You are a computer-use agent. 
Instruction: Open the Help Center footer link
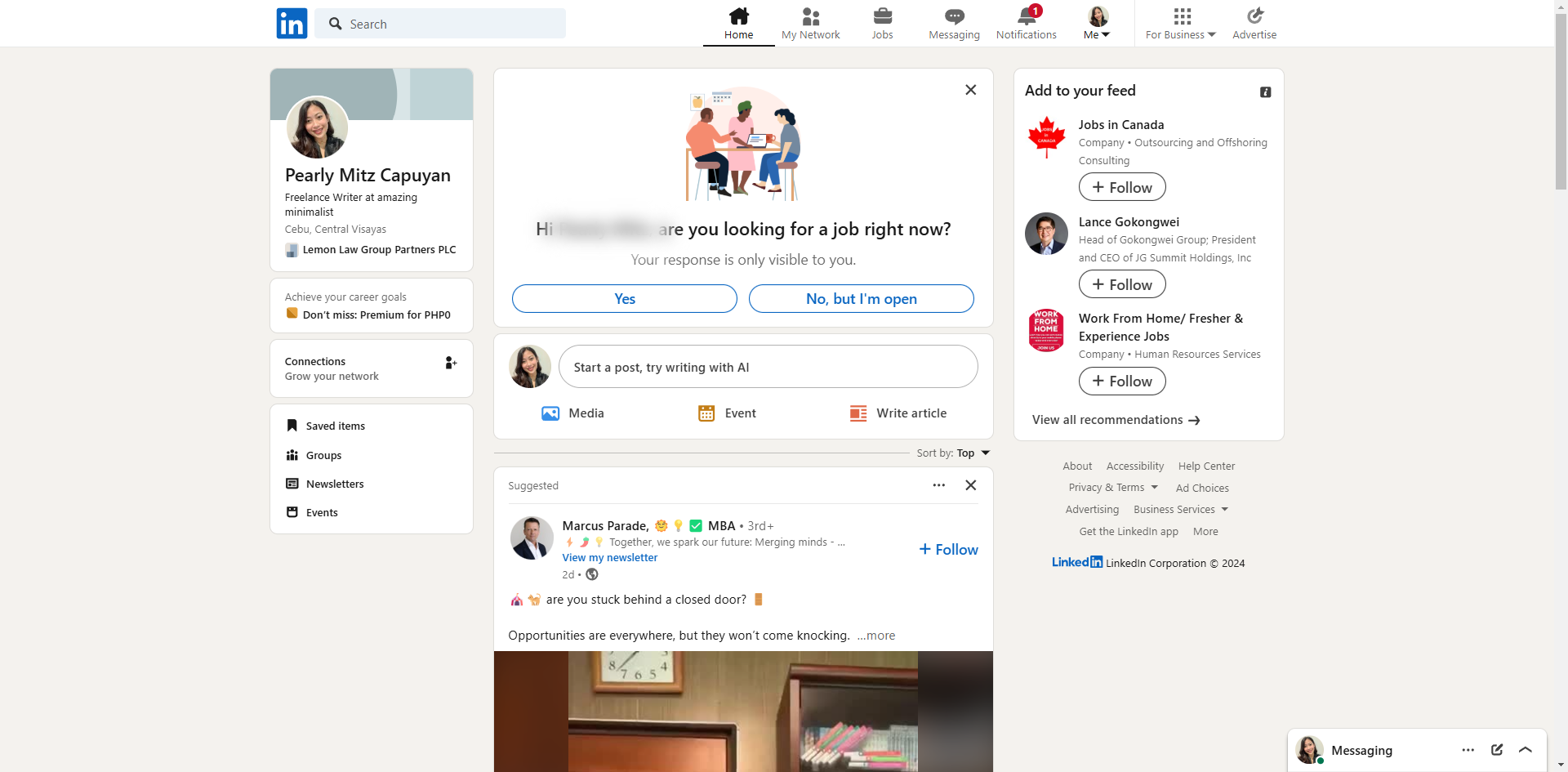click(1206, 466)
